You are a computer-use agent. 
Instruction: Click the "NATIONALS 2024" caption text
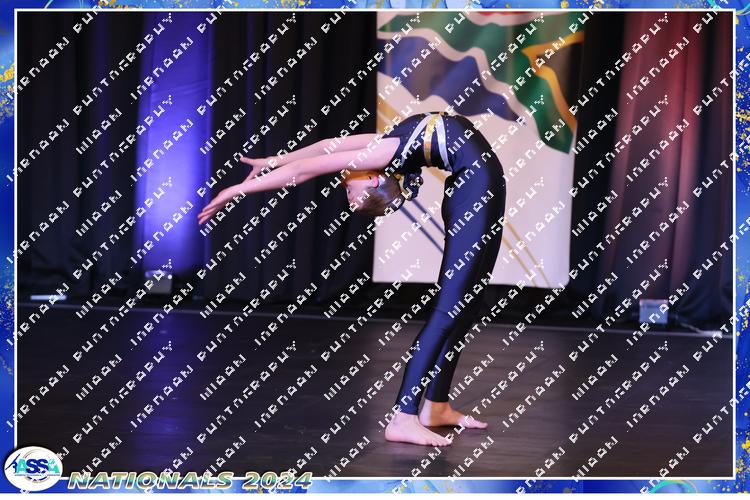[x=190, y=480]
